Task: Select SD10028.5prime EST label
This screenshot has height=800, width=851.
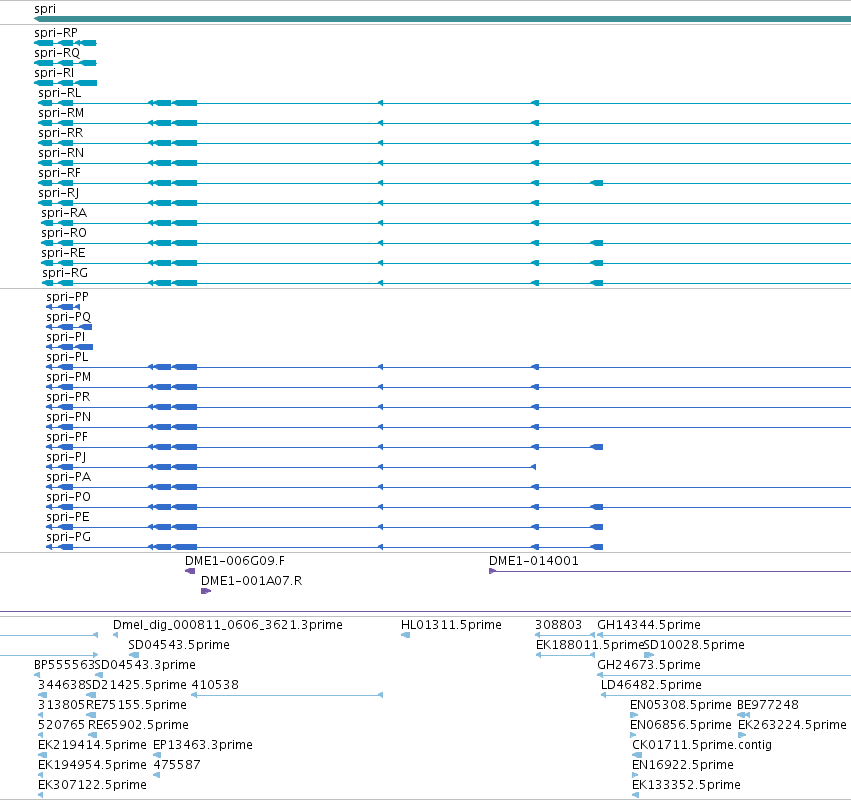Action: tap(694, 645)
